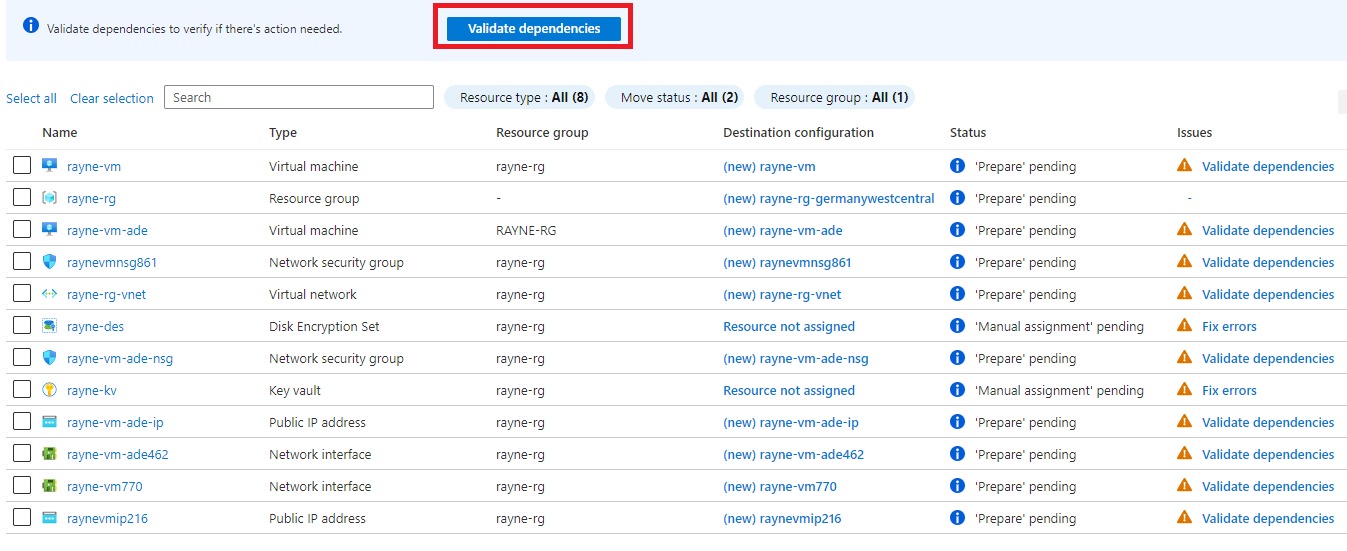The height and width of the screenshot is (551, 1347).
Task: Click the rayne-vm virtual machine icon
Action: click(x=50, y=166)
